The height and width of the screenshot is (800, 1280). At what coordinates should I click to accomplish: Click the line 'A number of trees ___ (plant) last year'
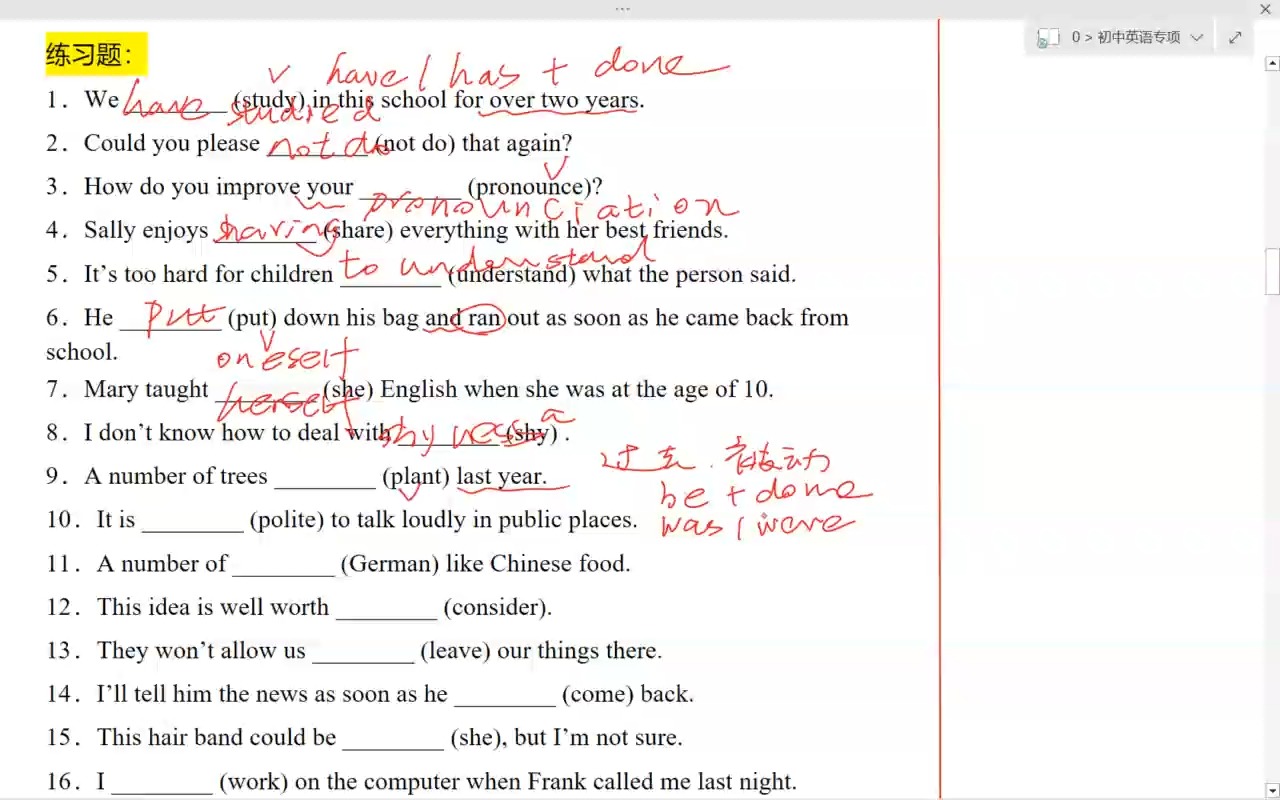[297, 476]
